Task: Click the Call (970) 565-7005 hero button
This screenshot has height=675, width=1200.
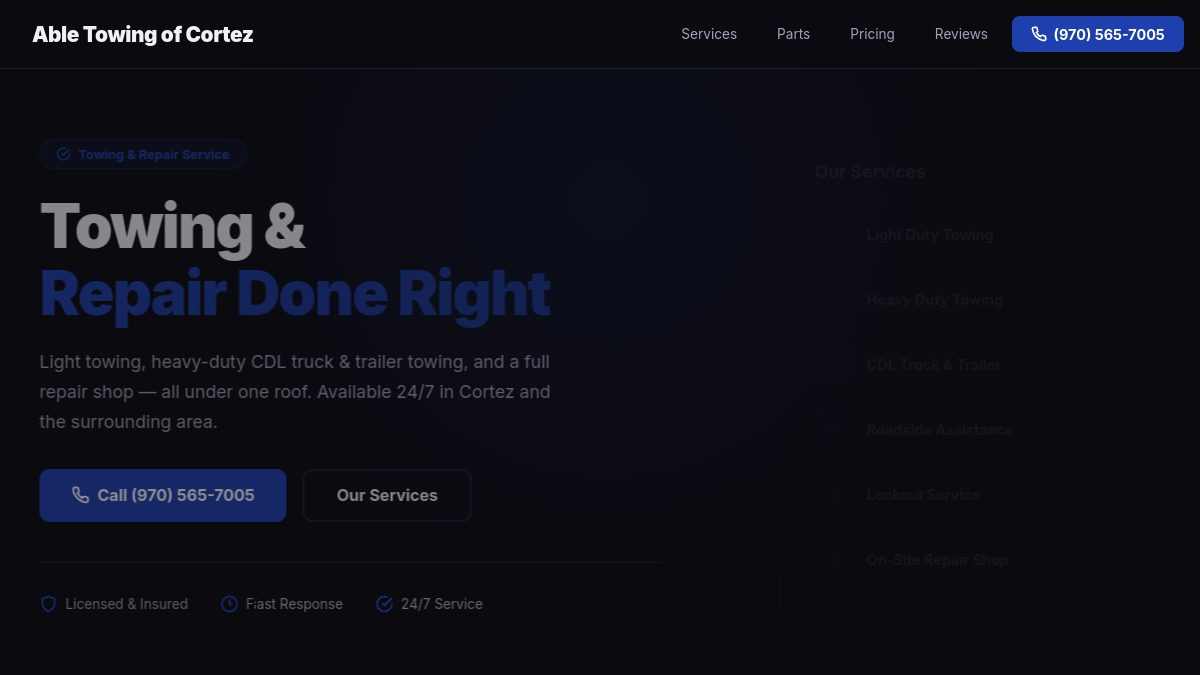Action: click(163, 495)
